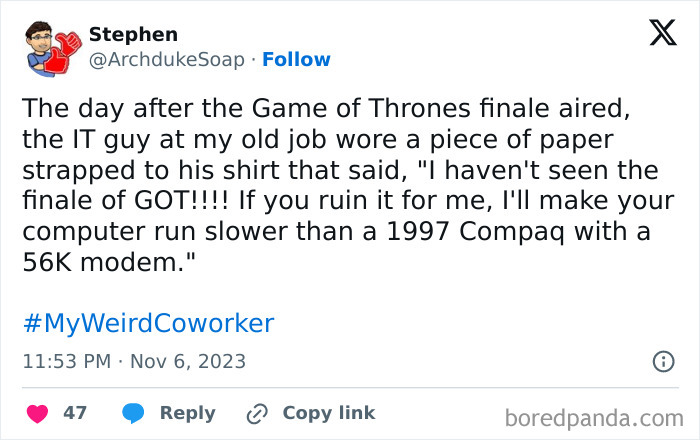Click the 47 likes count
700x440 pixels.
point(75,413)
